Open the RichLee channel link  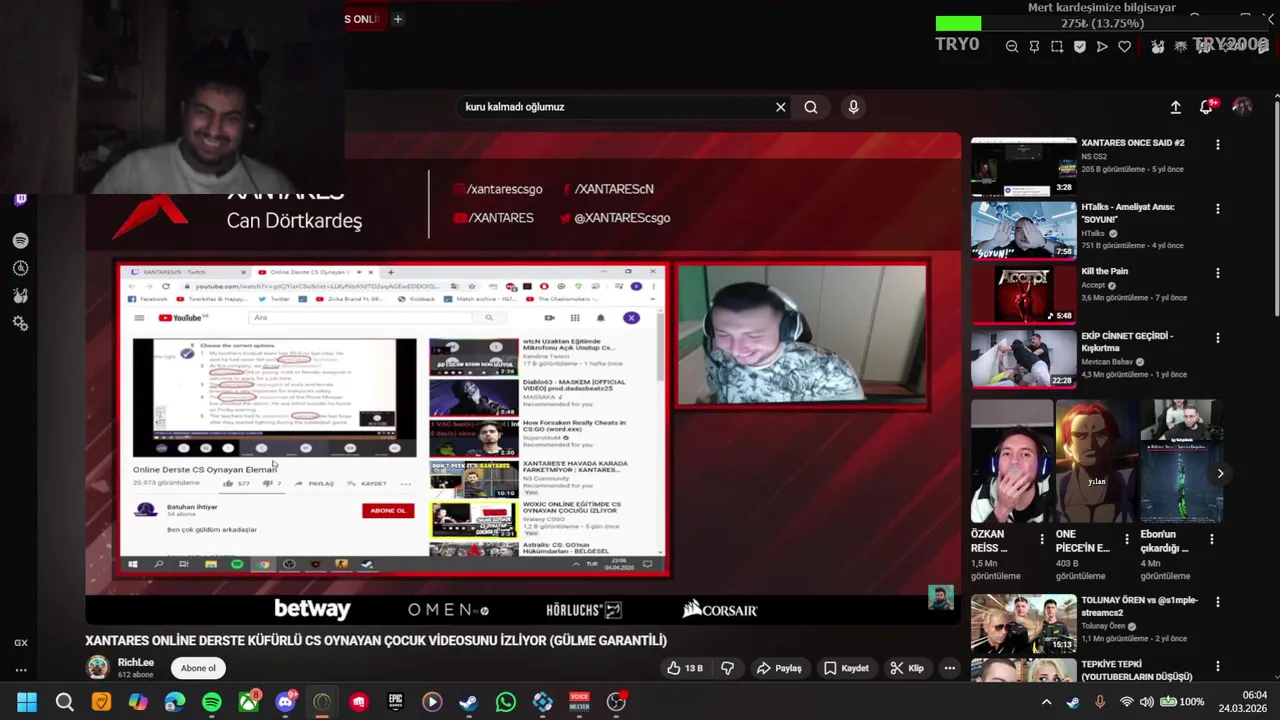tap(135, 662)
